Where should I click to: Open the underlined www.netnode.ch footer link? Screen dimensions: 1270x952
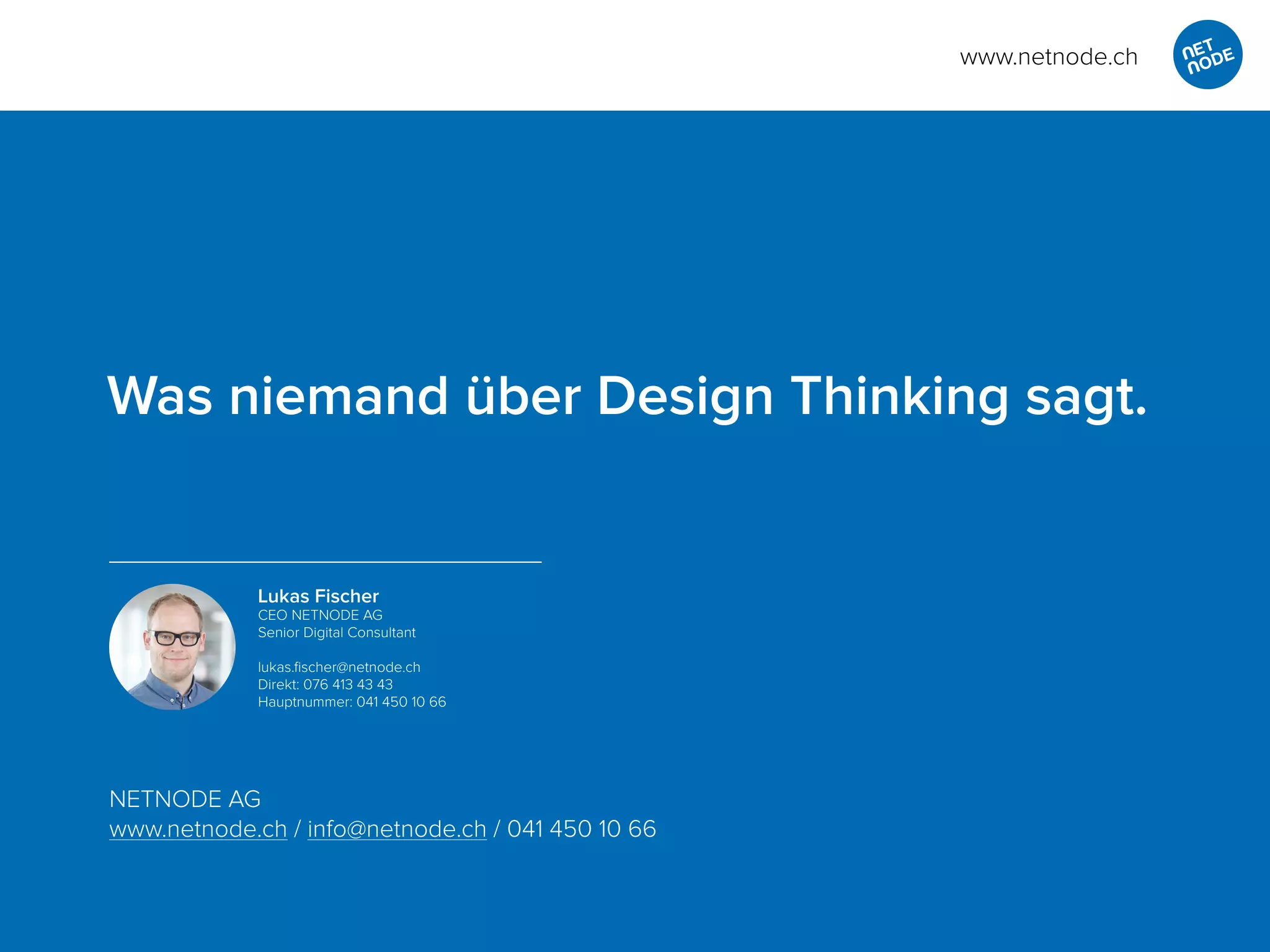tap(198, 829)
